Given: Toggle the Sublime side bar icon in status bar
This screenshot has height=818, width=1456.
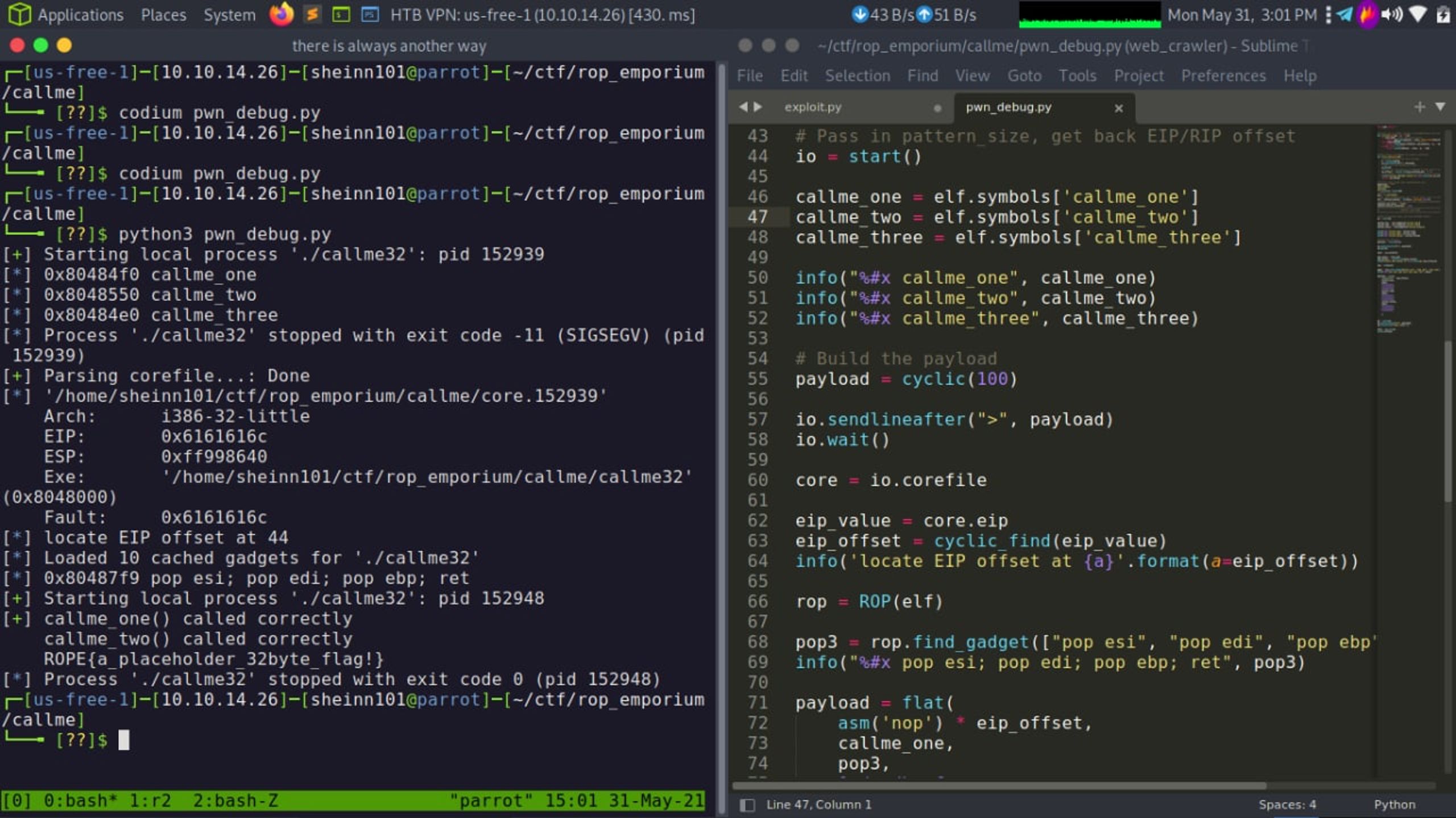Looking at the screenshot, I should (x=747, y=804).
